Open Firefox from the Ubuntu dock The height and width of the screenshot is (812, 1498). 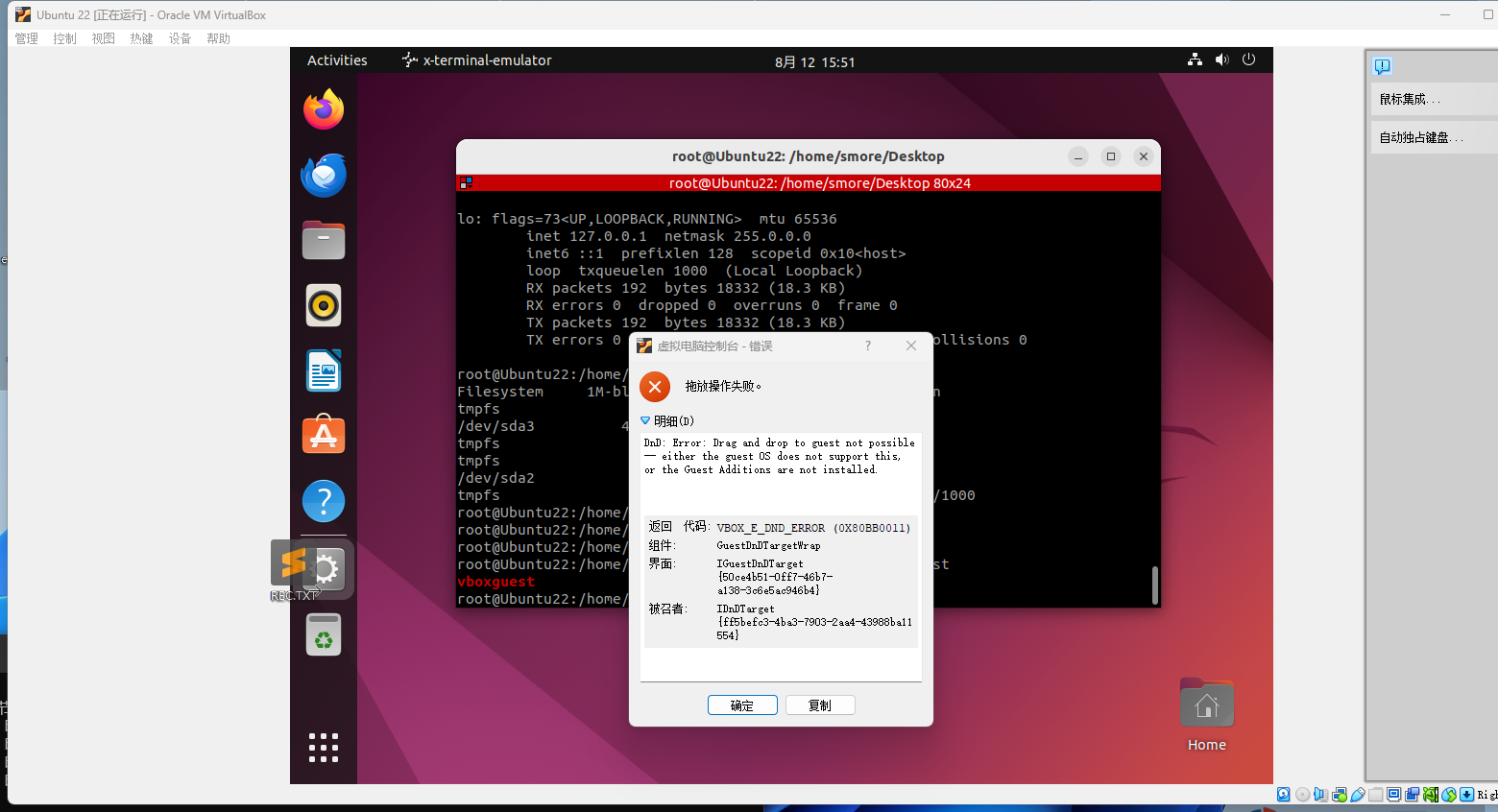(324, 109)
